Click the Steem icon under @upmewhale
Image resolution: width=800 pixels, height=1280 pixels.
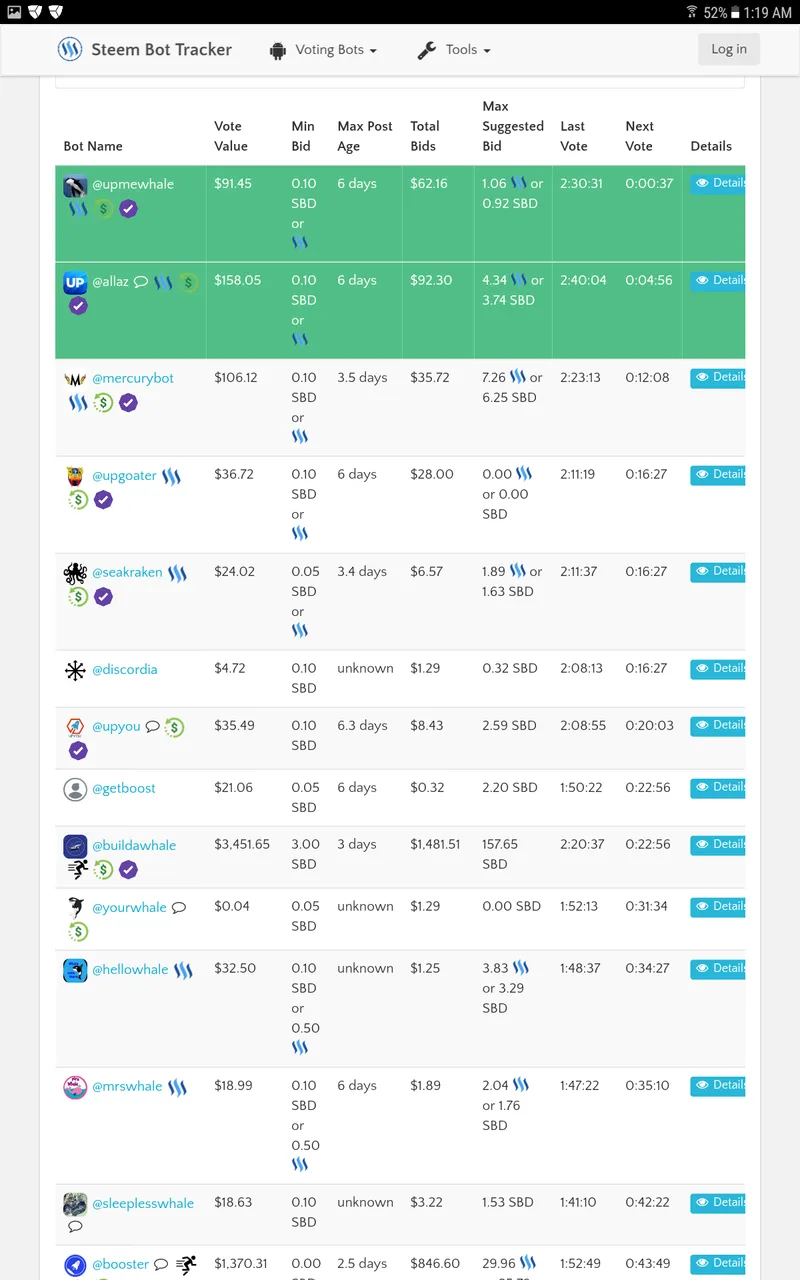78,209
